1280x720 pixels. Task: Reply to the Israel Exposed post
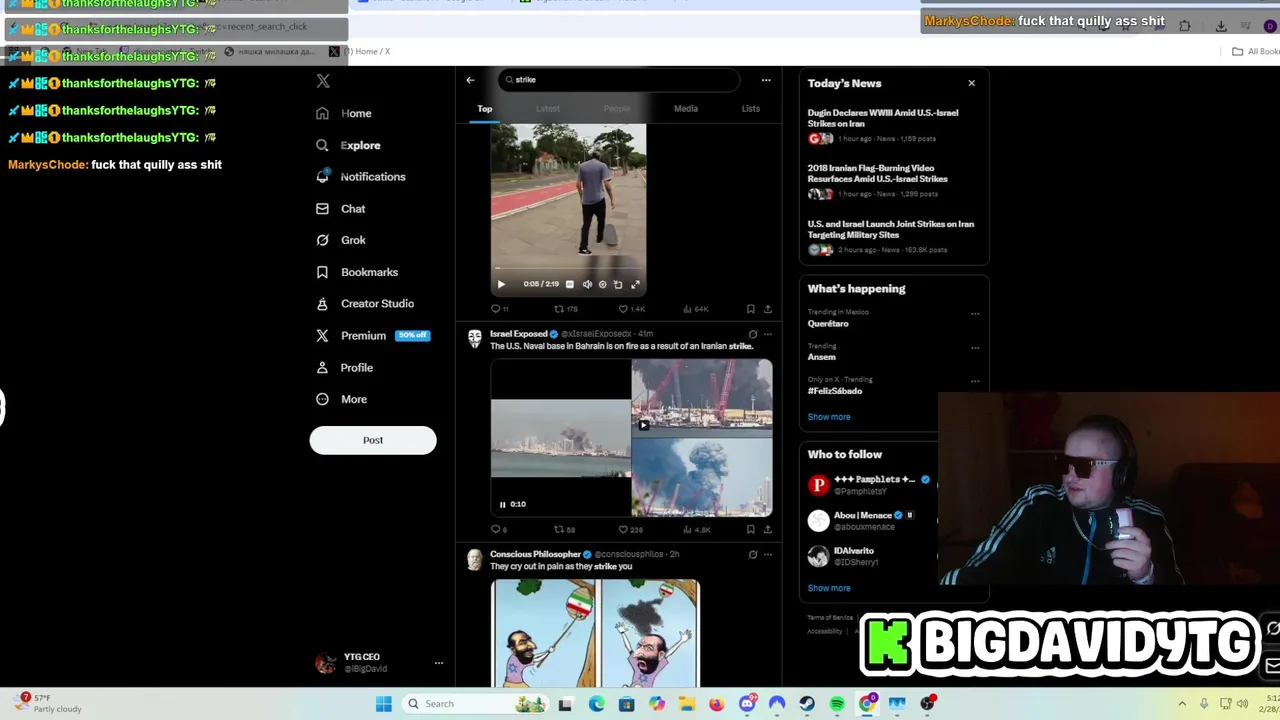coord(498,529)
